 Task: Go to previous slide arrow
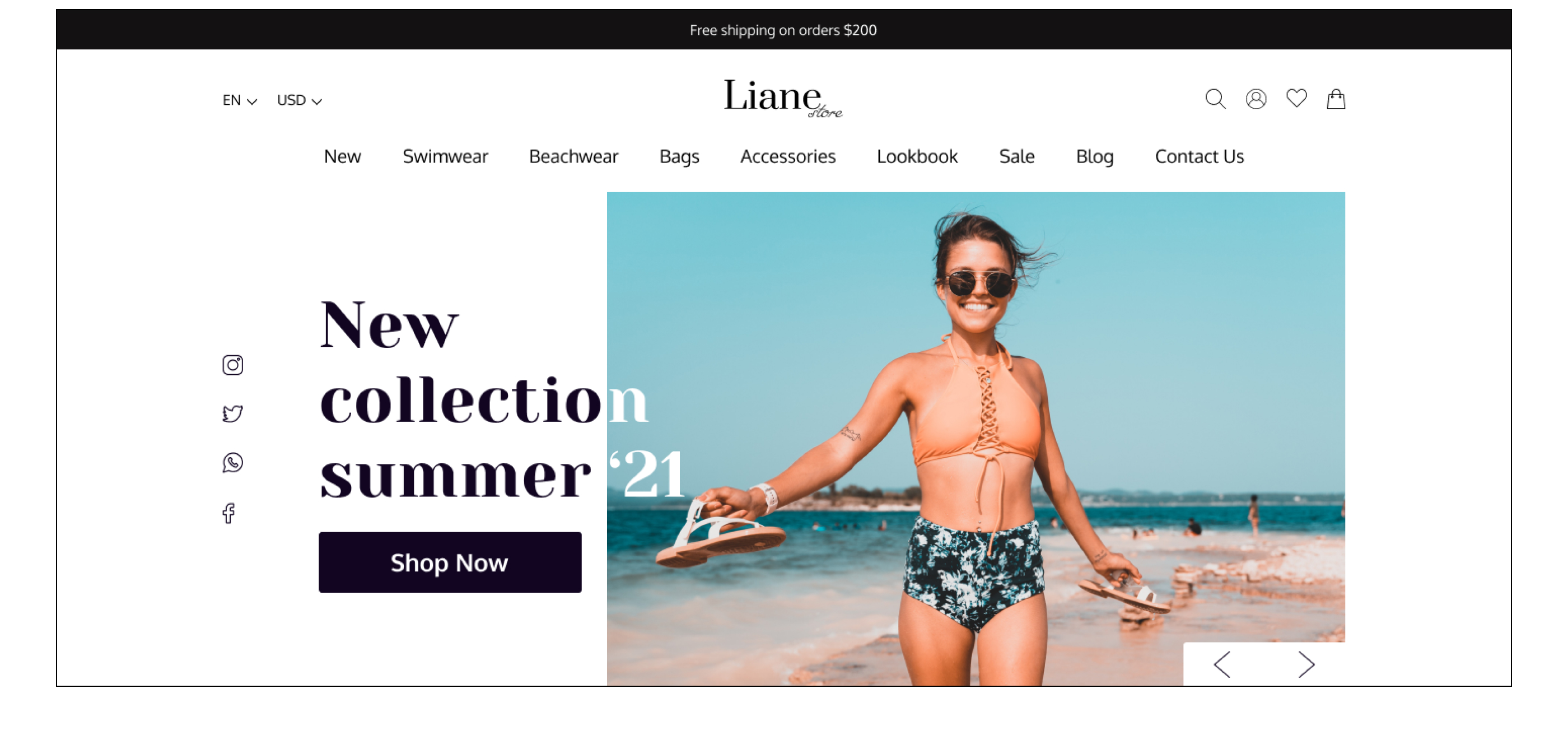pos(1222,664)
